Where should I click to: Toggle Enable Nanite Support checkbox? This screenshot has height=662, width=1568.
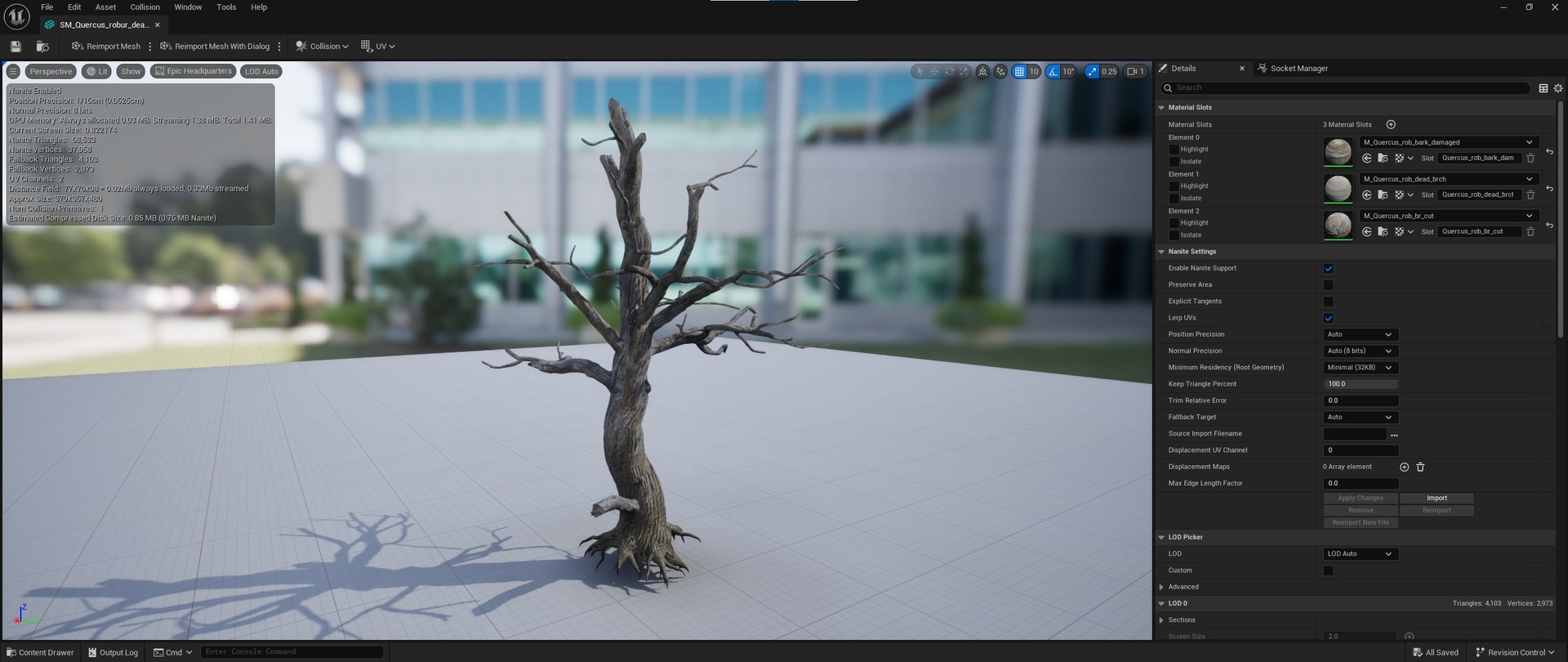[1328, 269]
